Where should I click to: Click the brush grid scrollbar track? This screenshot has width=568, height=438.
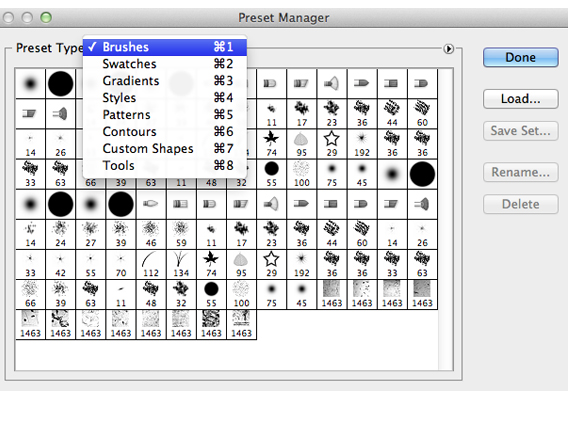[x=445, y=219]
